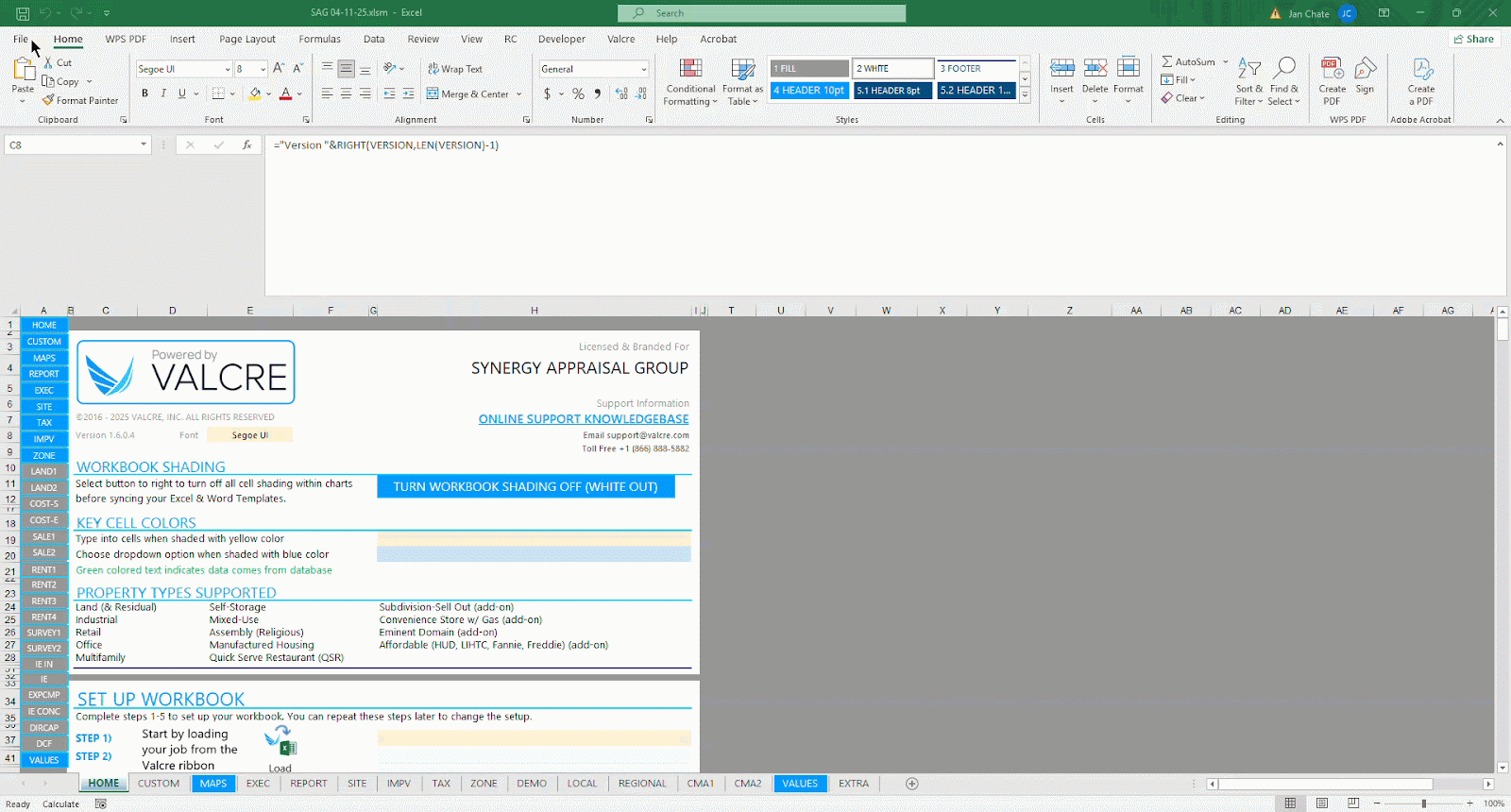Click ONLINE SUPPORT KNOWLEDGEBASE link
Screen dimensions: 1511x812
click(x=584, y=418)
